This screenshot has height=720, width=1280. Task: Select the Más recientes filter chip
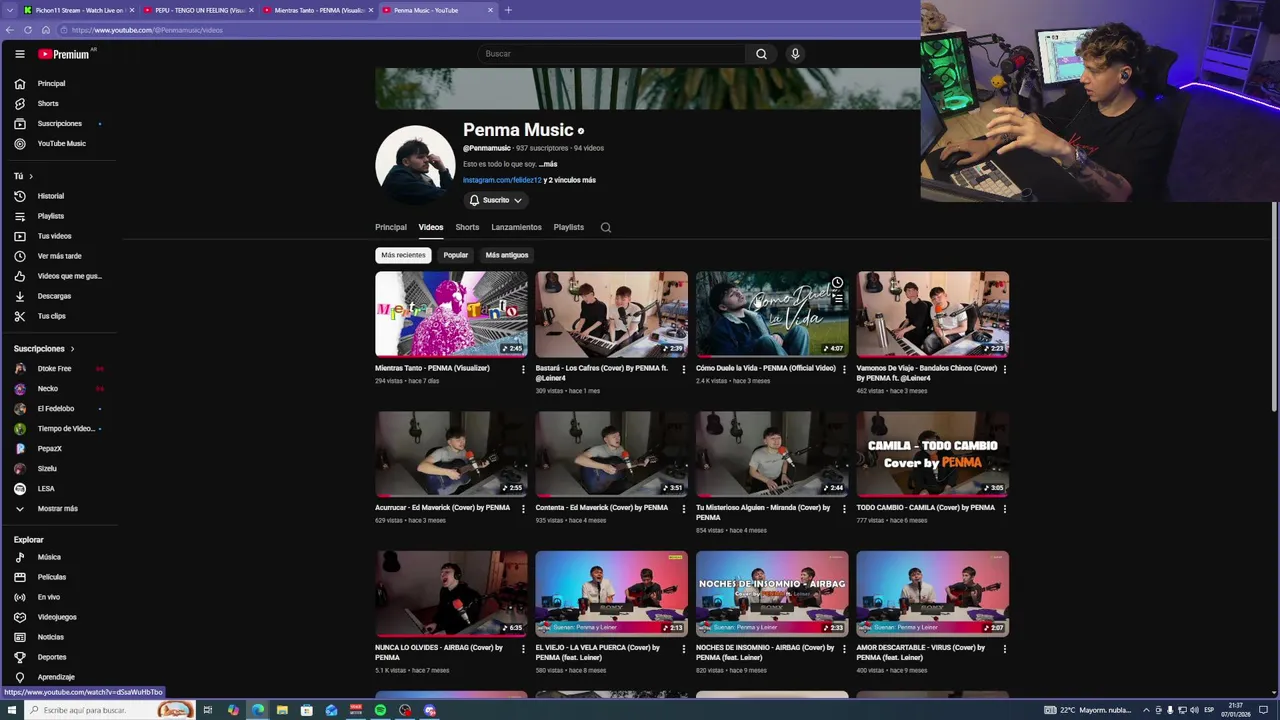click(403, 255)
